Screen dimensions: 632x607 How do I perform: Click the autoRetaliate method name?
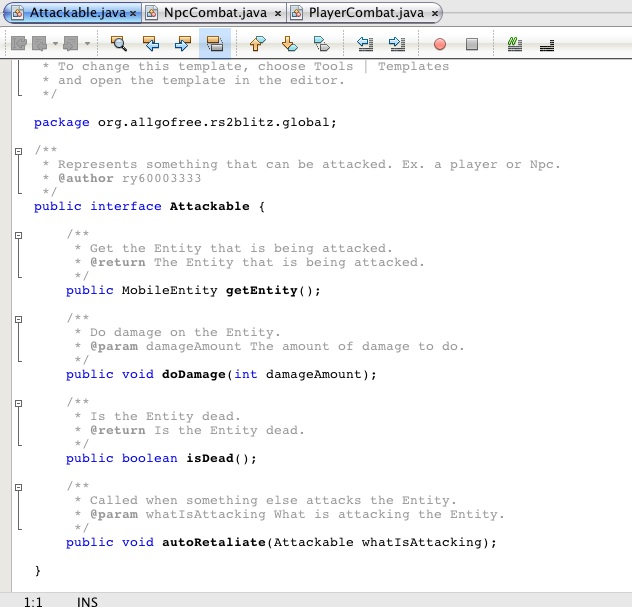coord(214,542)
